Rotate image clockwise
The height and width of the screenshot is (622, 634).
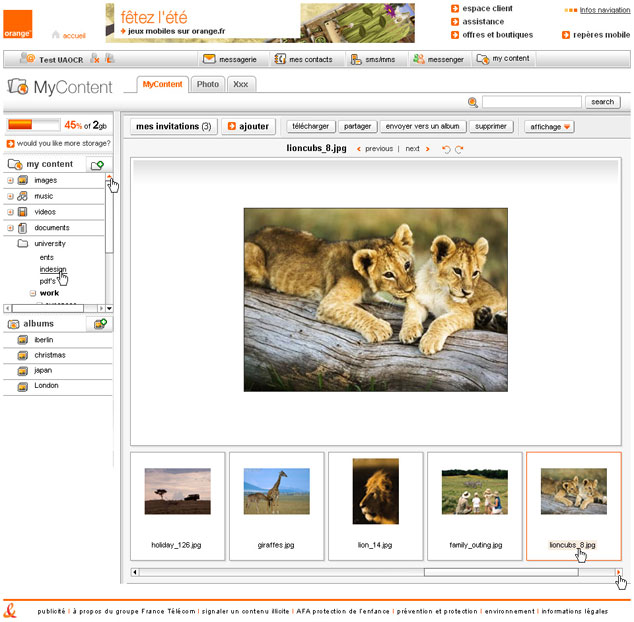(459, 149)
